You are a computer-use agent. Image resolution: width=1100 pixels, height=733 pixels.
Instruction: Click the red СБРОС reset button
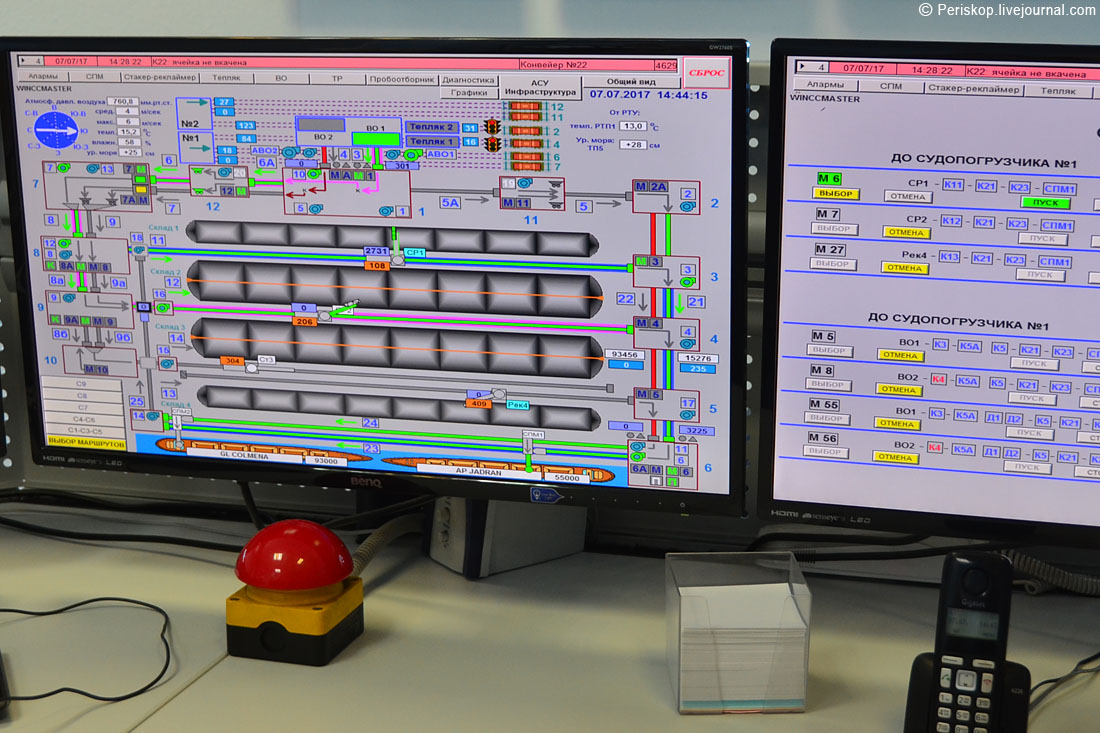[706, 73]
